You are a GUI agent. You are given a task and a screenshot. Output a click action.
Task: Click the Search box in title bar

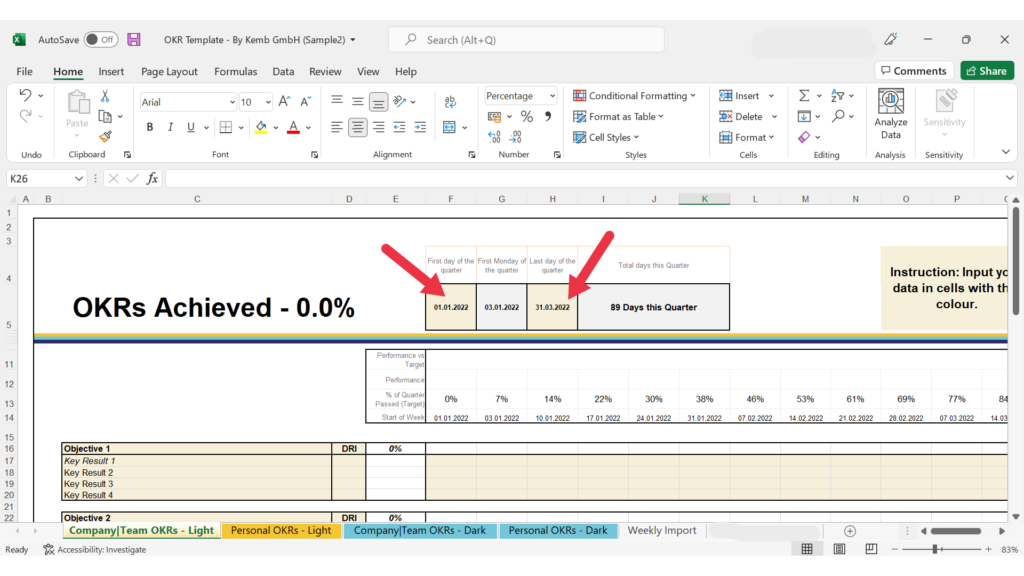click(x=526, y=40)
